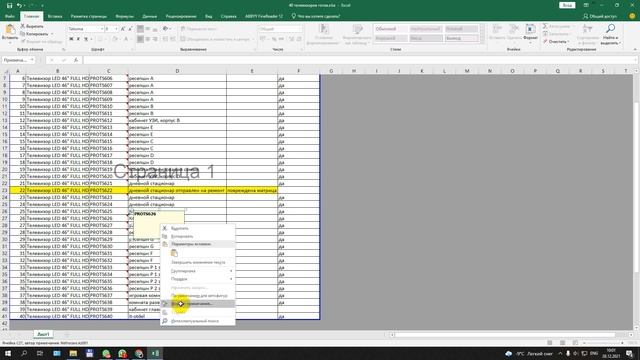The height and width of the screenshot is (360, 640).
Task: Switch to the Вставка ribbon tab
Action: point(55,16)
